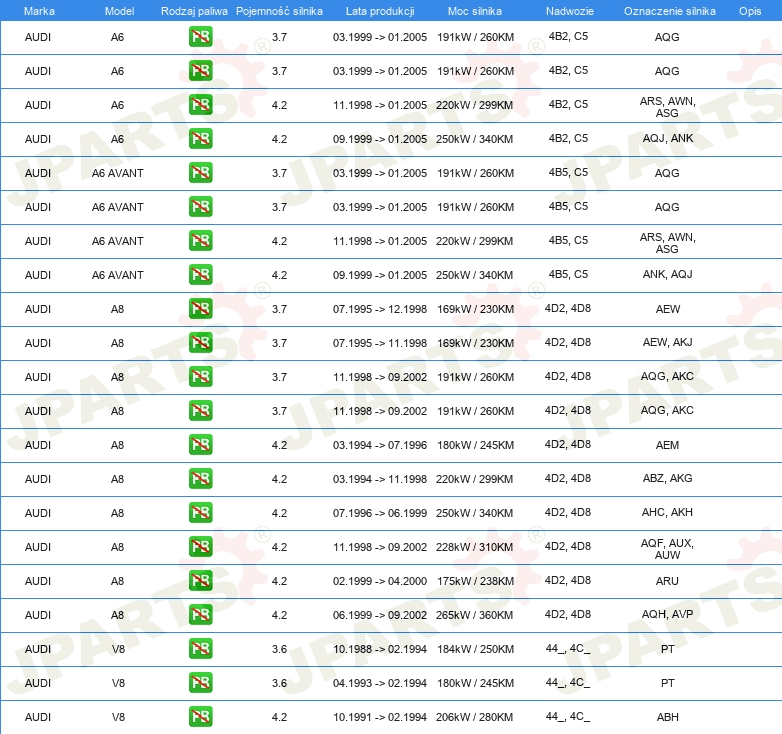Click the engine codes AEW, AKJ
This screenshot has width=782, height=734.
pos(667,342)
